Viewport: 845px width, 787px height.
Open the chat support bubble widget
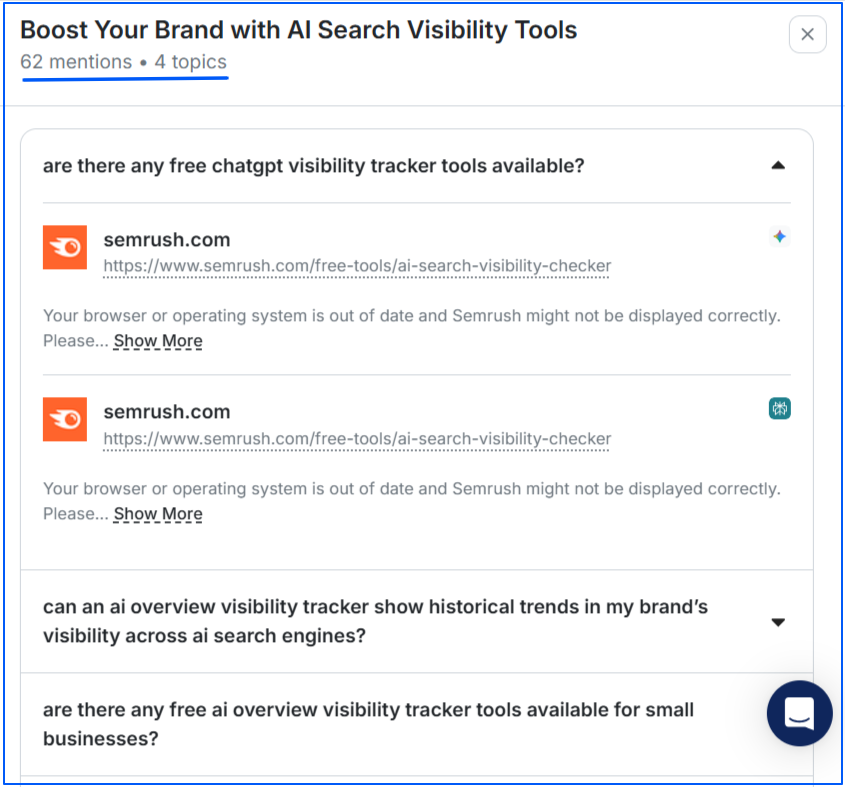coord(799,713)
